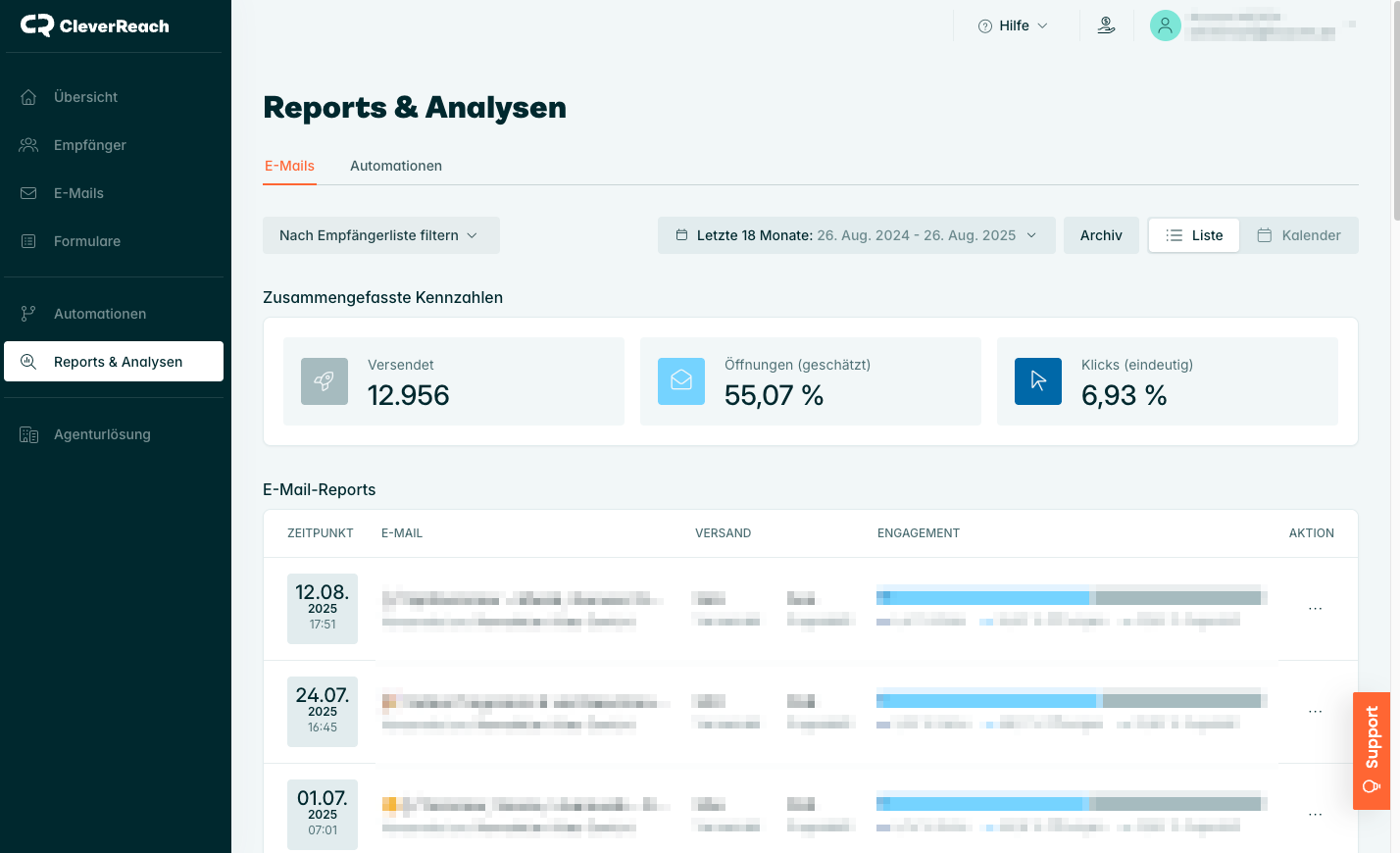Viewport: 1400px width, 853px height.
Task: Select the 01.07. 2025 date tile
Action: (x=323, y=814)
